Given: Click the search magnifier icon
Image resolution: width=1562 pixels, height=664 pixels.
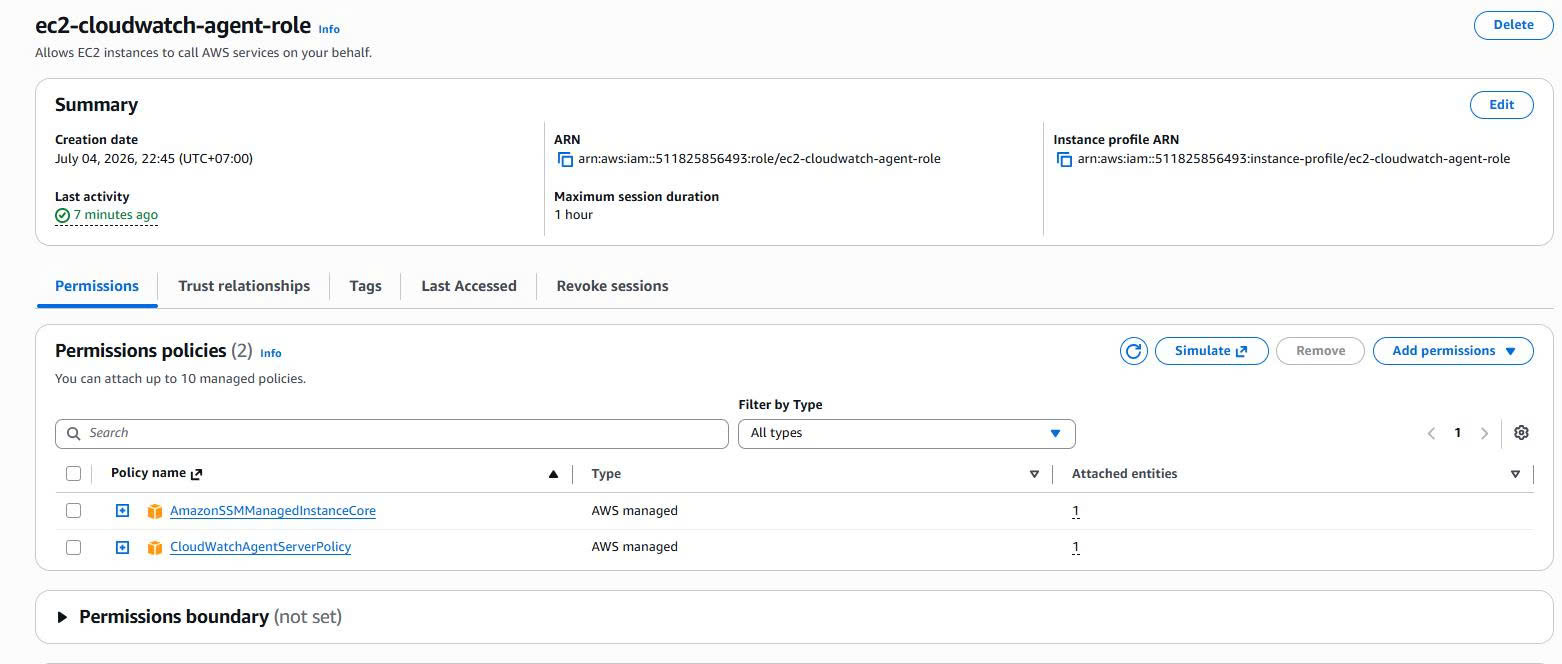Looking at the screenshot, I should pos(73,434).
